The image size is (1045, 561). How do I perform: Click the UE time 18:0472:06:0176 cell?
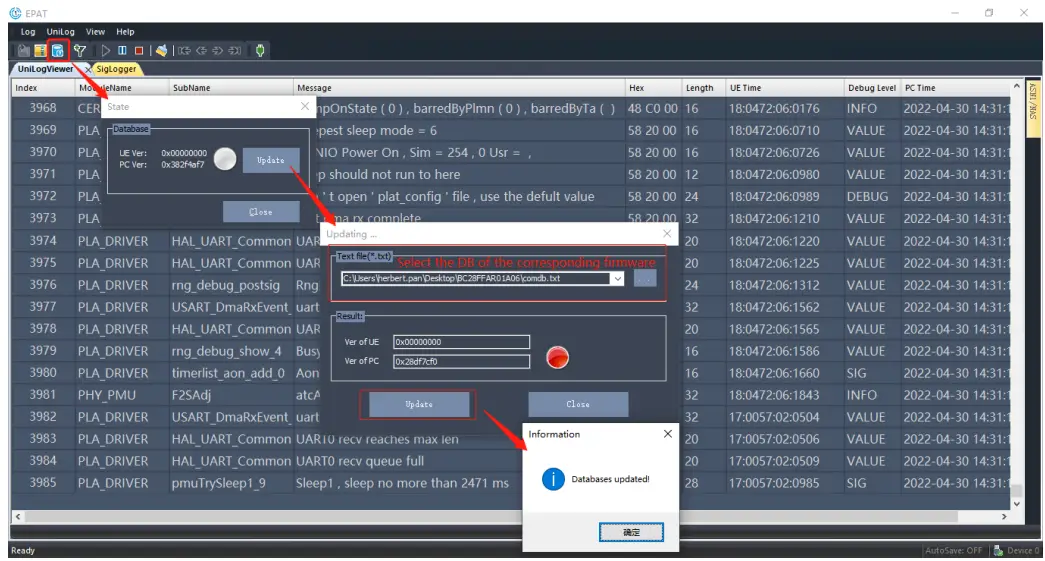[x=784, y=108]
